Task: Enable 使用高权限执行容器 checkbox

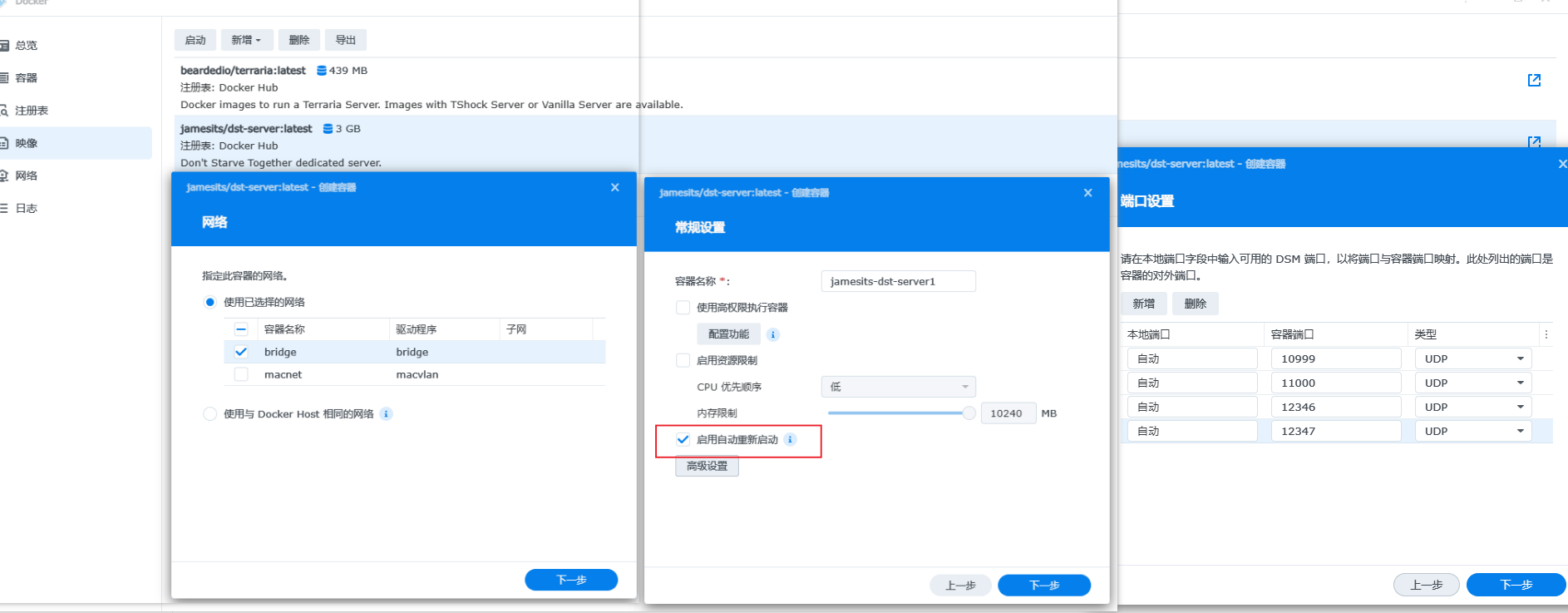Action: [x=683, y=308]
